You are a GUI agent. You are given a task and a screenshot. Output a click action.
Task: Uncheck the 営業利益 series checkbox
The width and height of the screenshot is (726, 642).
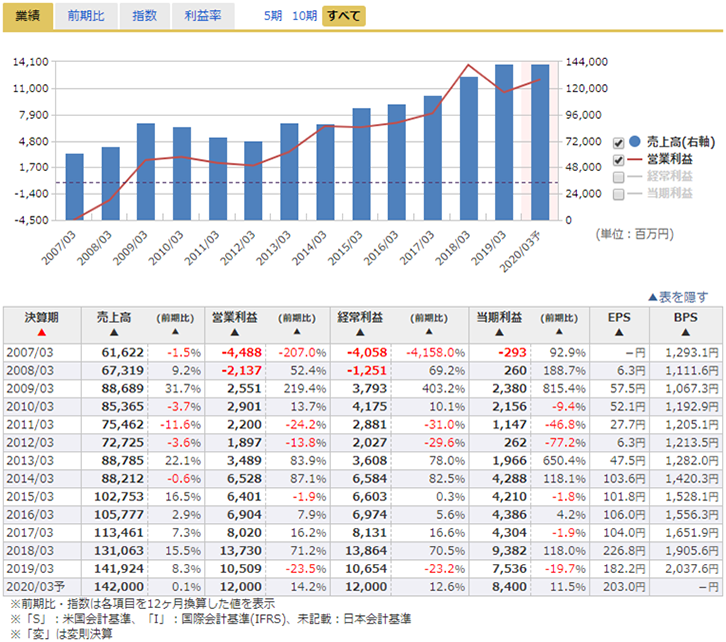click(618, 160)
